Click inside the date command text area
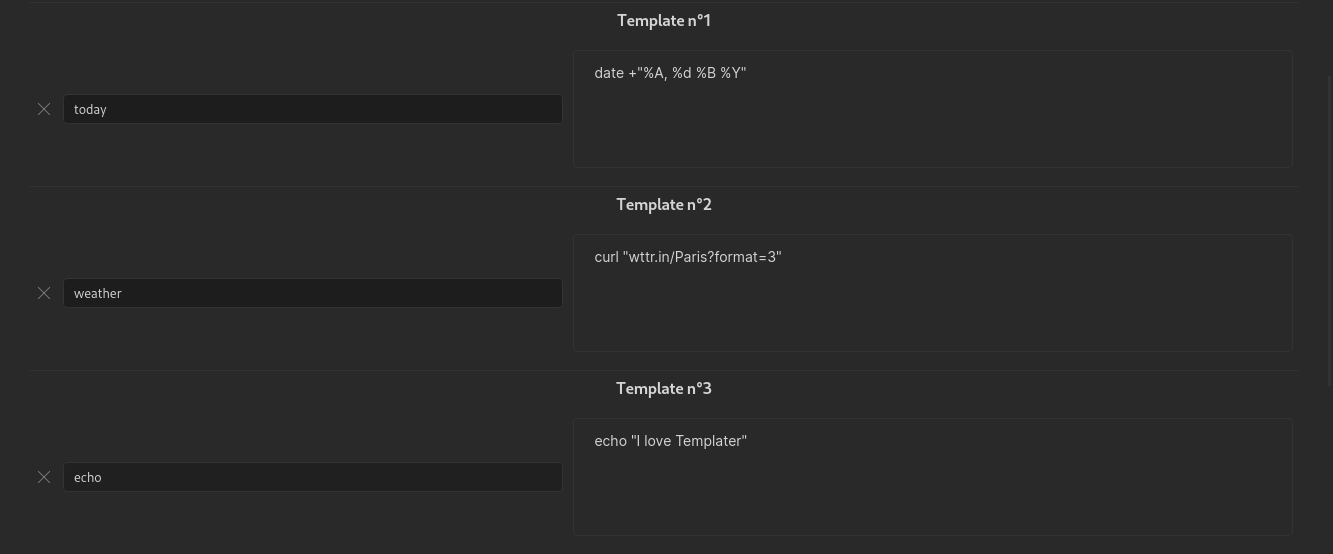 [x=932, y=120]
